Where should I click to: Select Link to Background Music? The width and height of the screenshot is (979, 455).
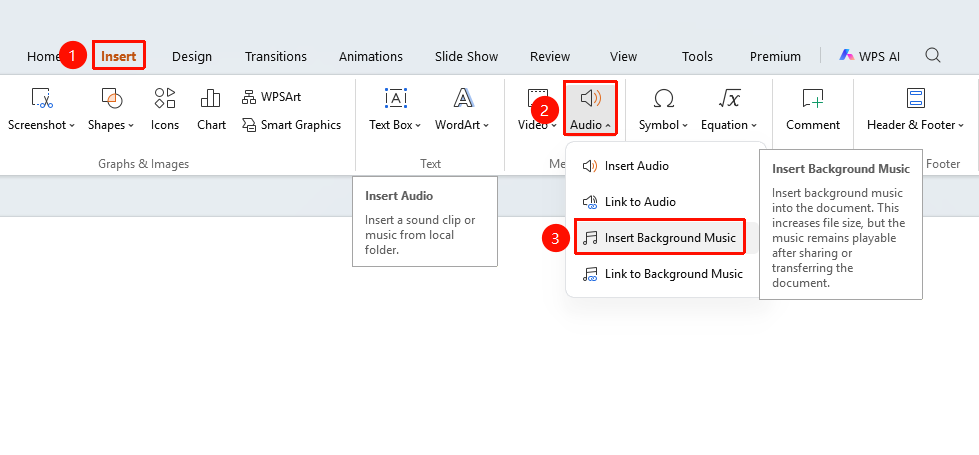[x=664, y=274]
